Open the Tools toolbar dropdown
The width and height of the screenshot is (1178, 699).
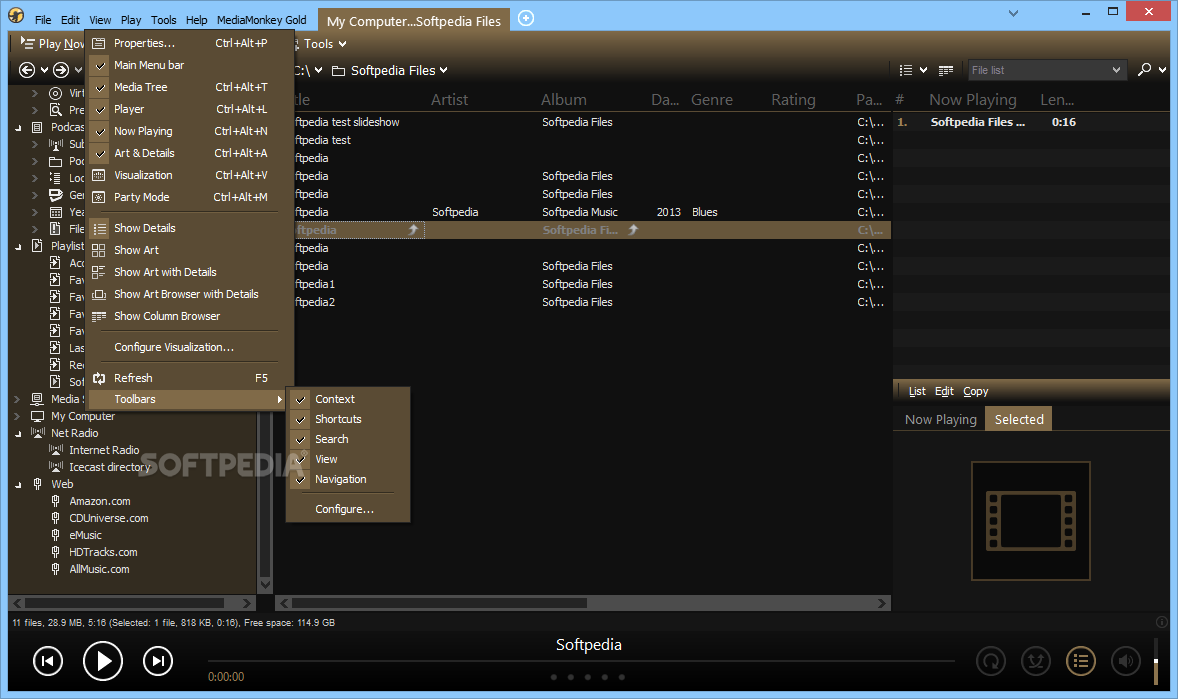[x=343, y=44]
